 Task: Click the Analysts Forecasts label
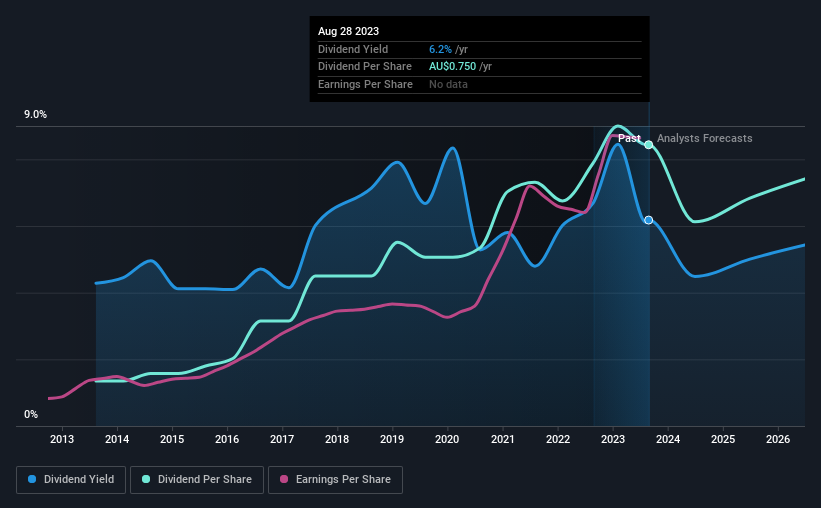coord(705,138)
